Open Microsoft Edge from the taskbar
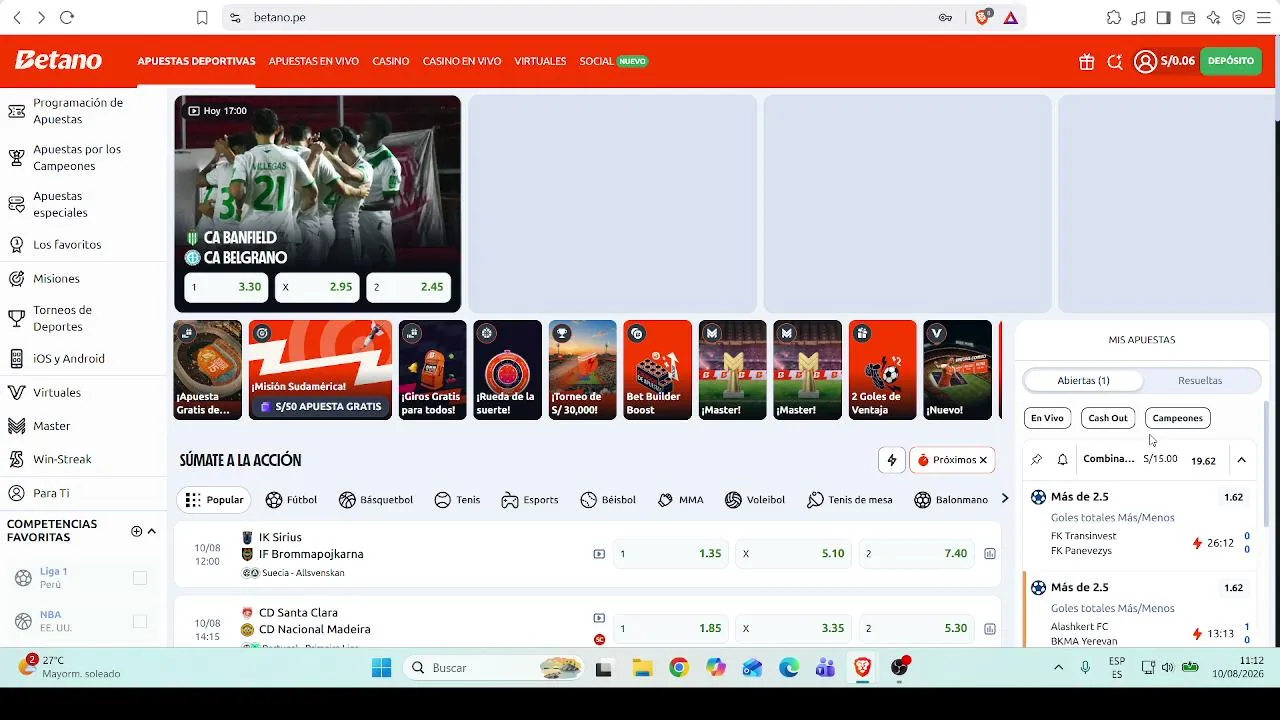The height and width of the screenshot is (720, 1280). [x=788, y=668]
